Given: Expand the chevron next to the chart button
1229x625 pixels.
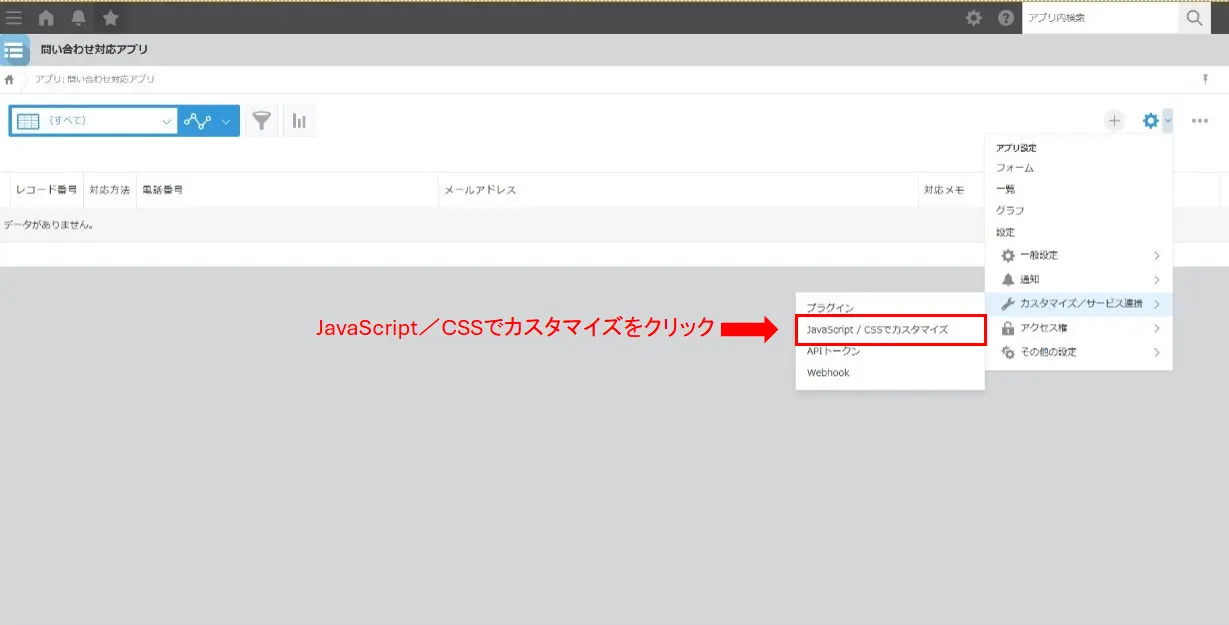Looking at the screenshot, I should (226, 120).
